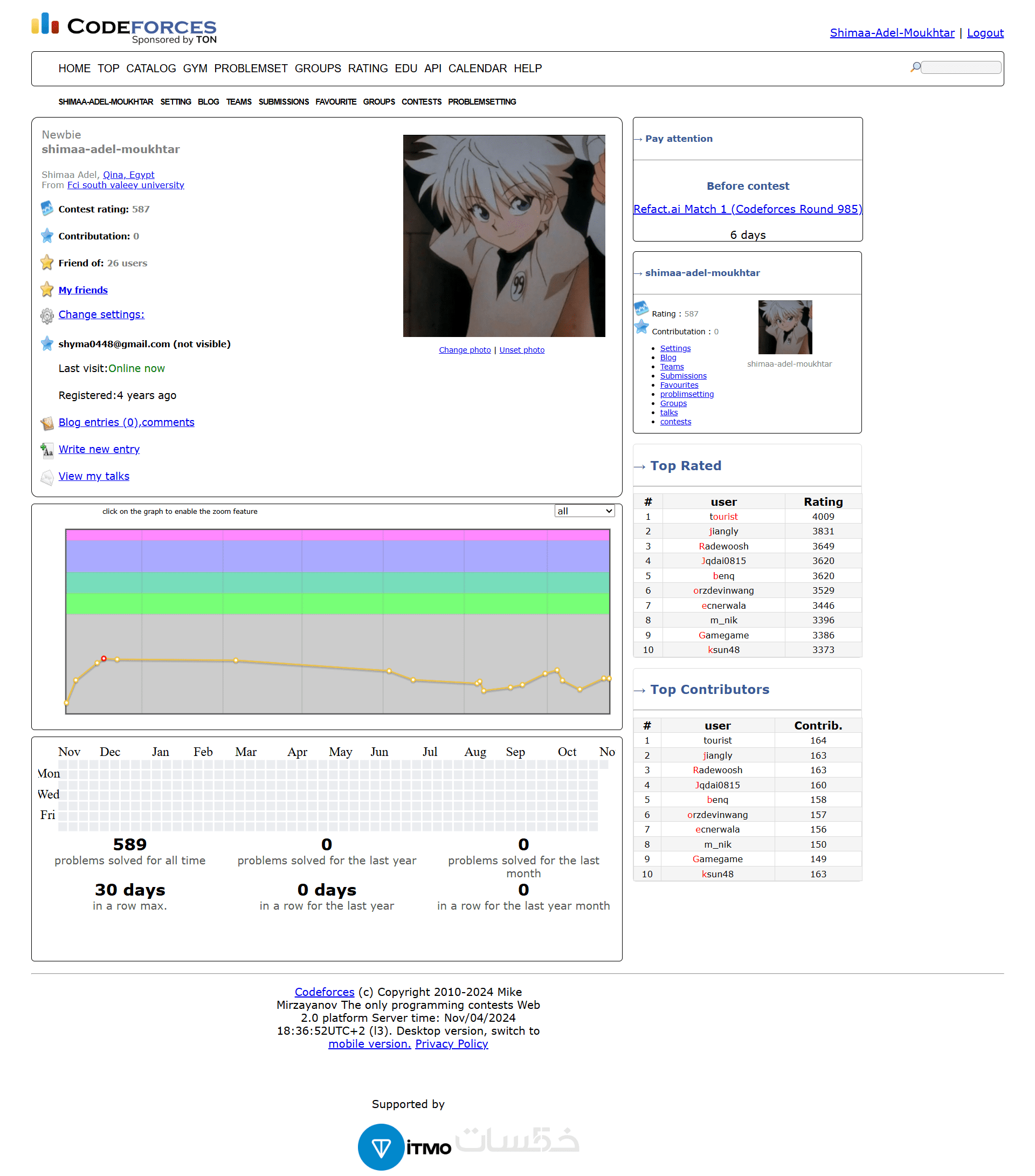This screenshot has width=1035, height=1176.
Task: Open the CONTESTS profile tab
Action: click(x=421, y=102)
